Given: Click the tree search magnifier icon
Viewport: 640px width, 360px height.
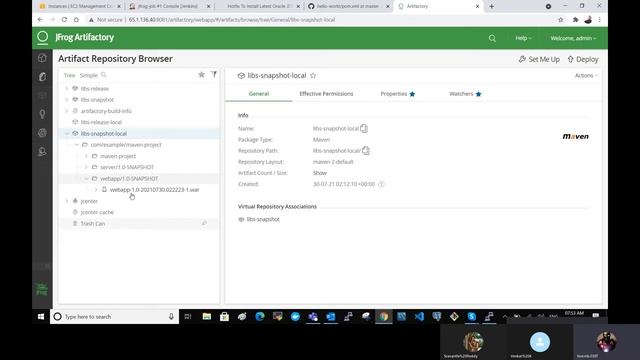Looking at the screenshot, I should point(104,75).
